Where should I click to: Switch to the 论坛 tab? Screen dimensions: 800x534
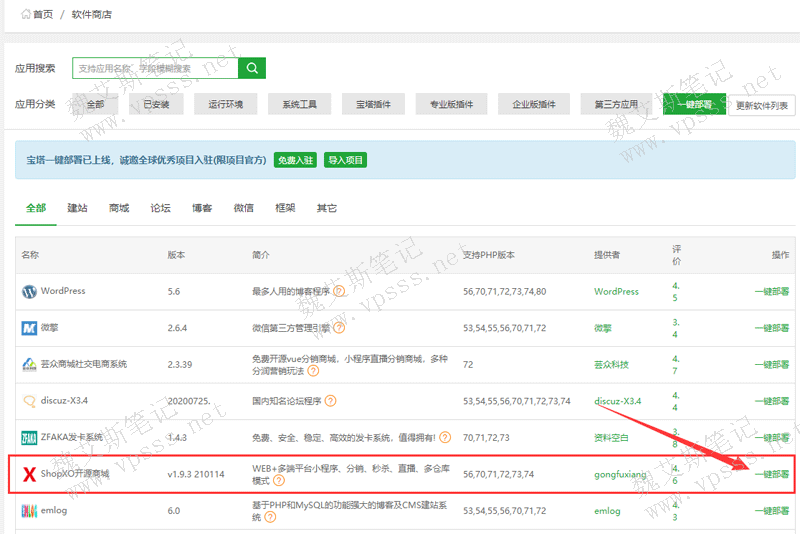160,208
